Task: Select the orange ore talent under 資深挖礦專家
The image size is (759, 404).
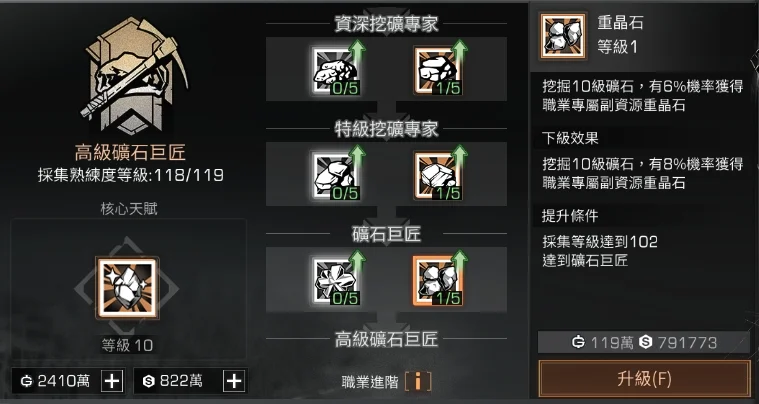Action: tap(438, 71)
